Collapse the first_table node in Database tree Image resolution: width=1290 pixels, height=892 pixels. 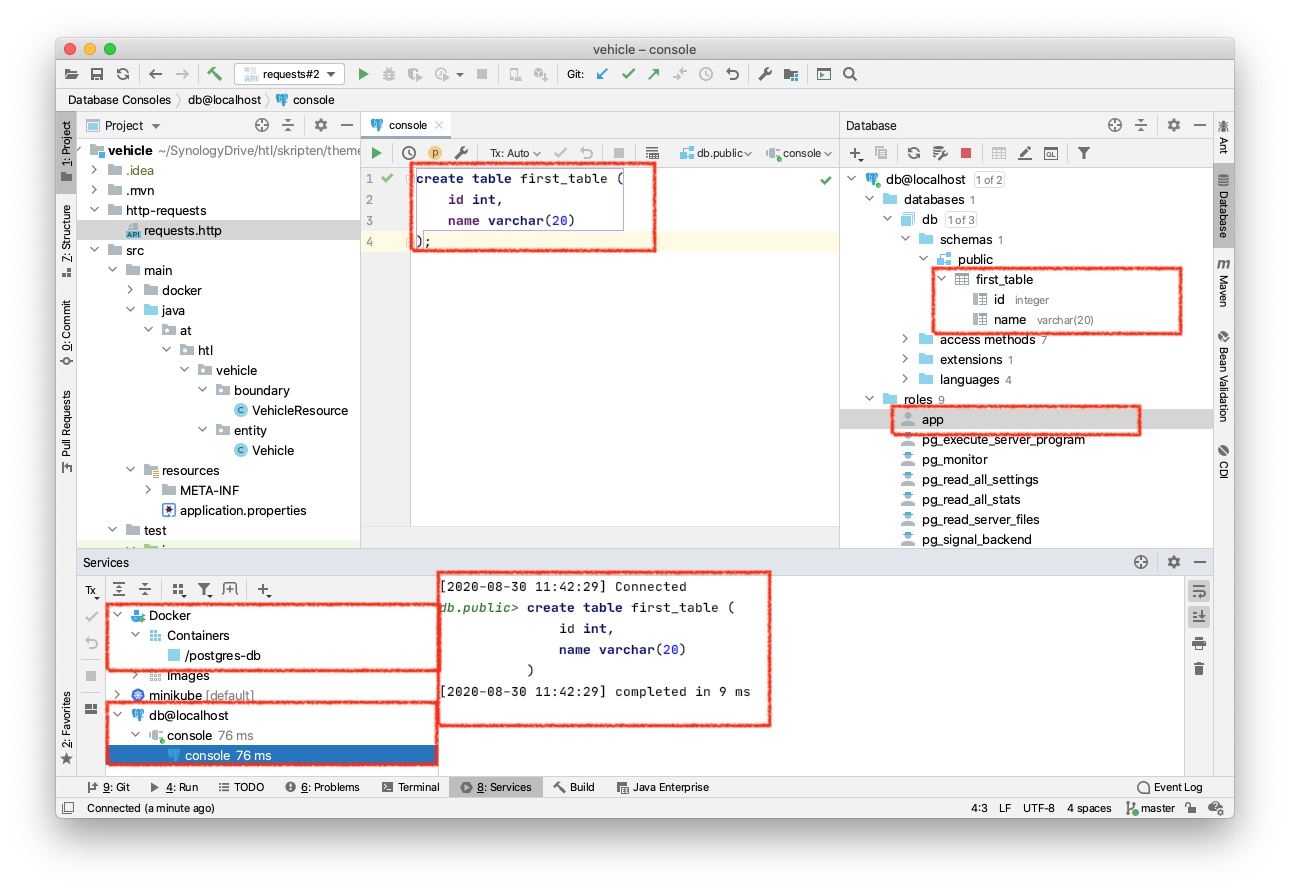(941, 280)
